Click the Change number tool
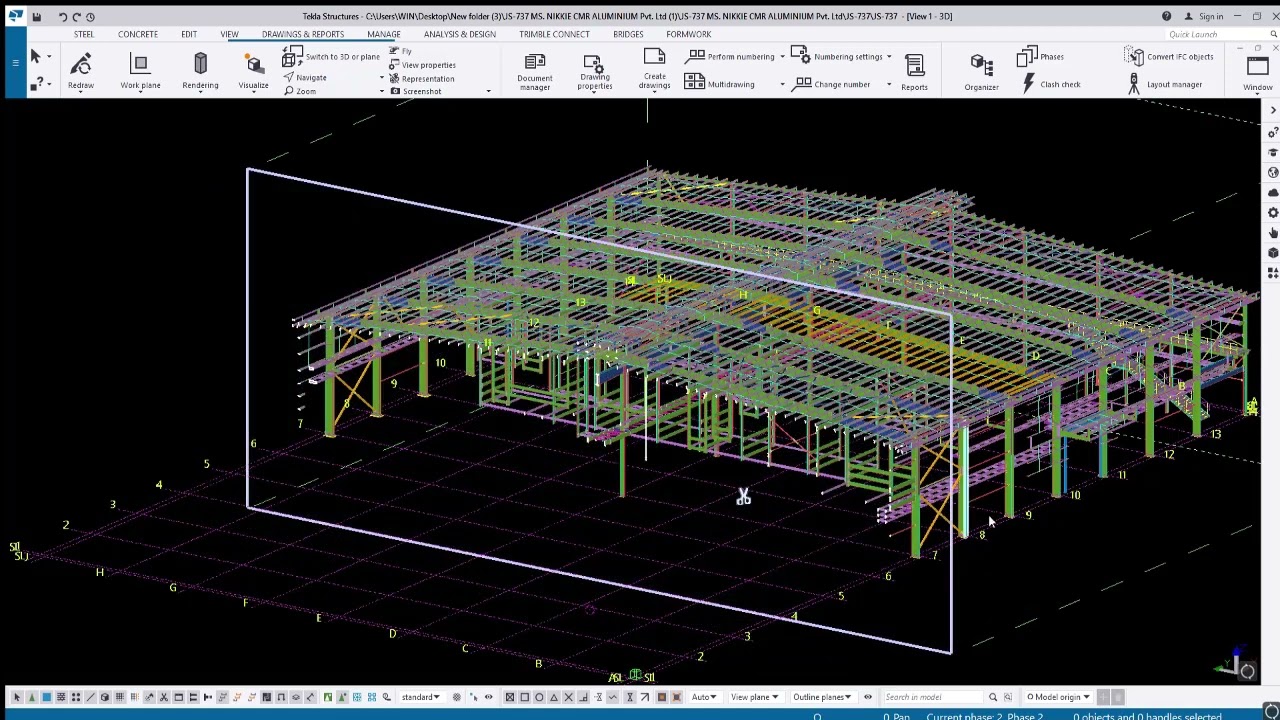Image resolution: width=1280 pixels, height=720 pixels. pyautogui.click(x=832, y=84)
